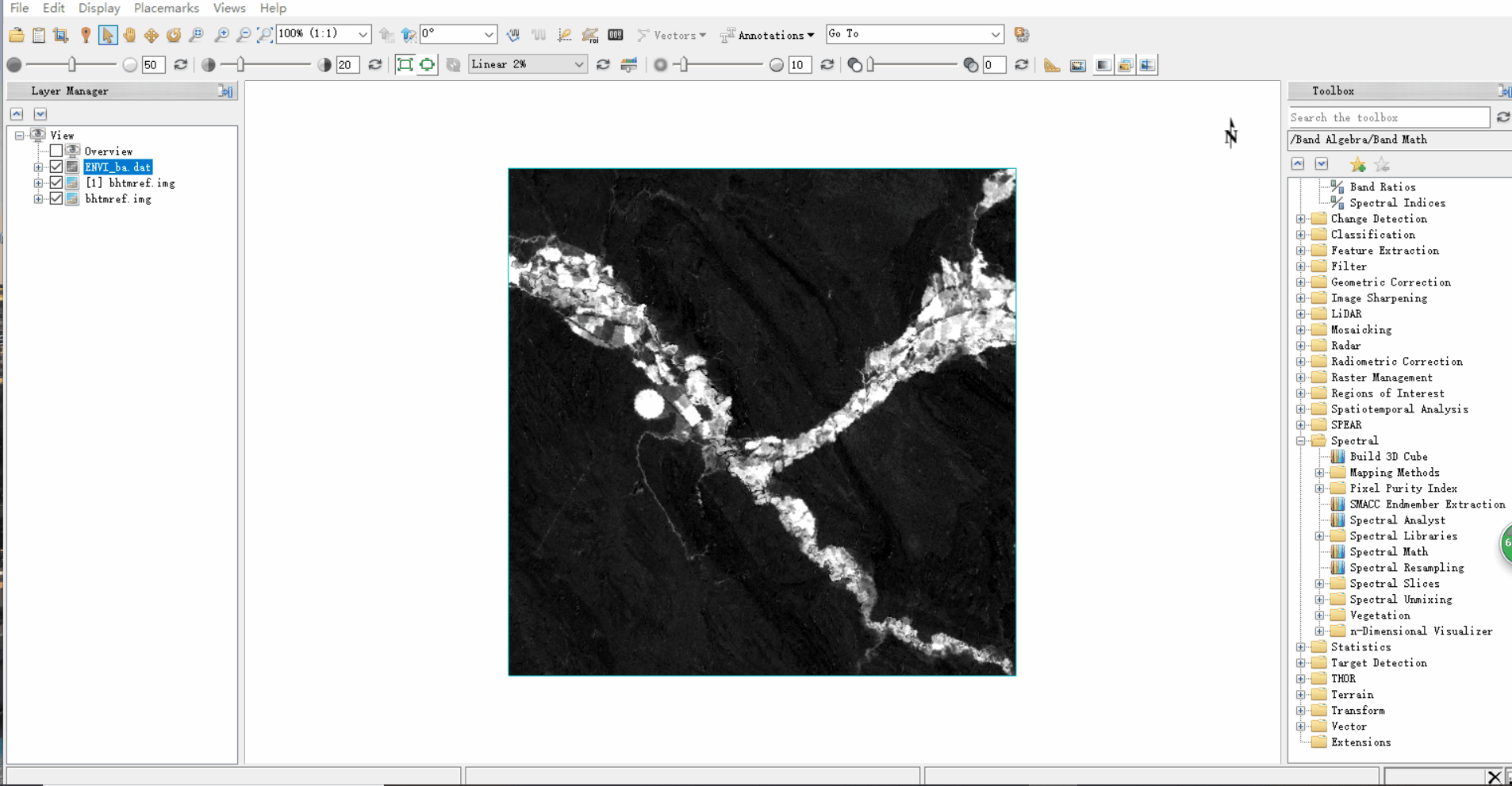Expand the Statistics toolbox folder
Screen dimensions: 1512x786
[1301, 647]
